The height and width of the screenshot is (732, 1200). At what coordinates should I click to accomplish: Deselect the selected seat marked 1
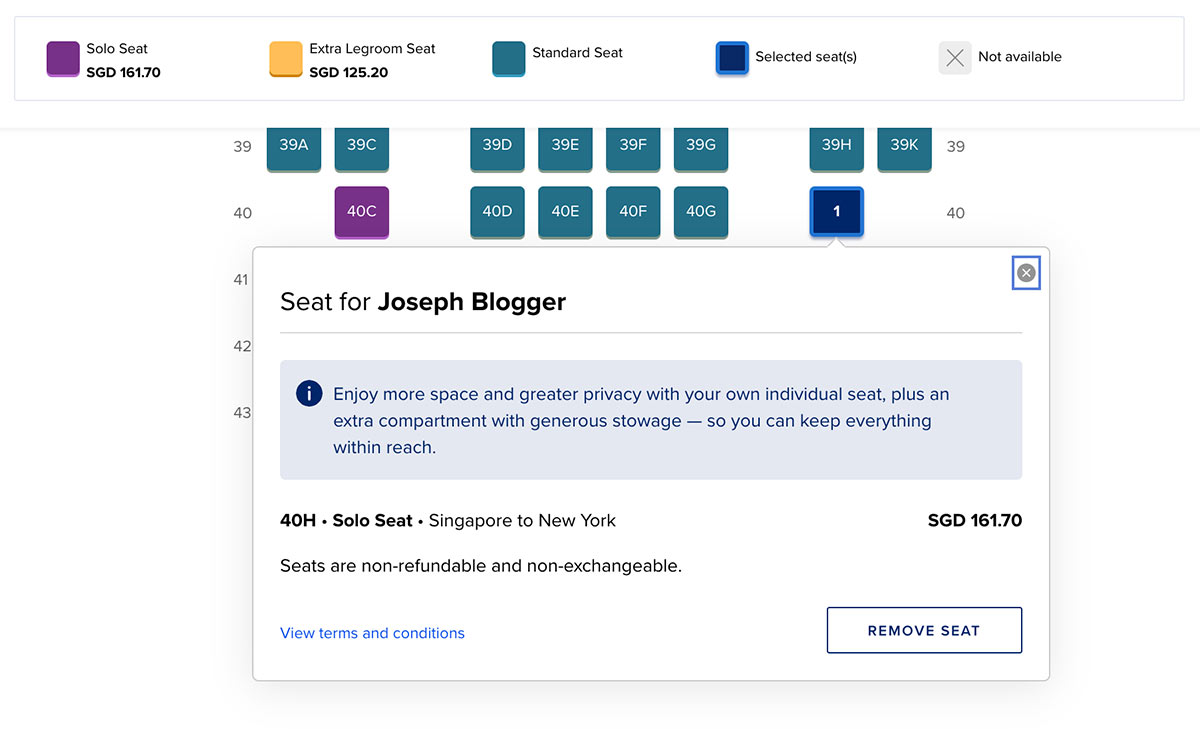[x=836, y=212]
